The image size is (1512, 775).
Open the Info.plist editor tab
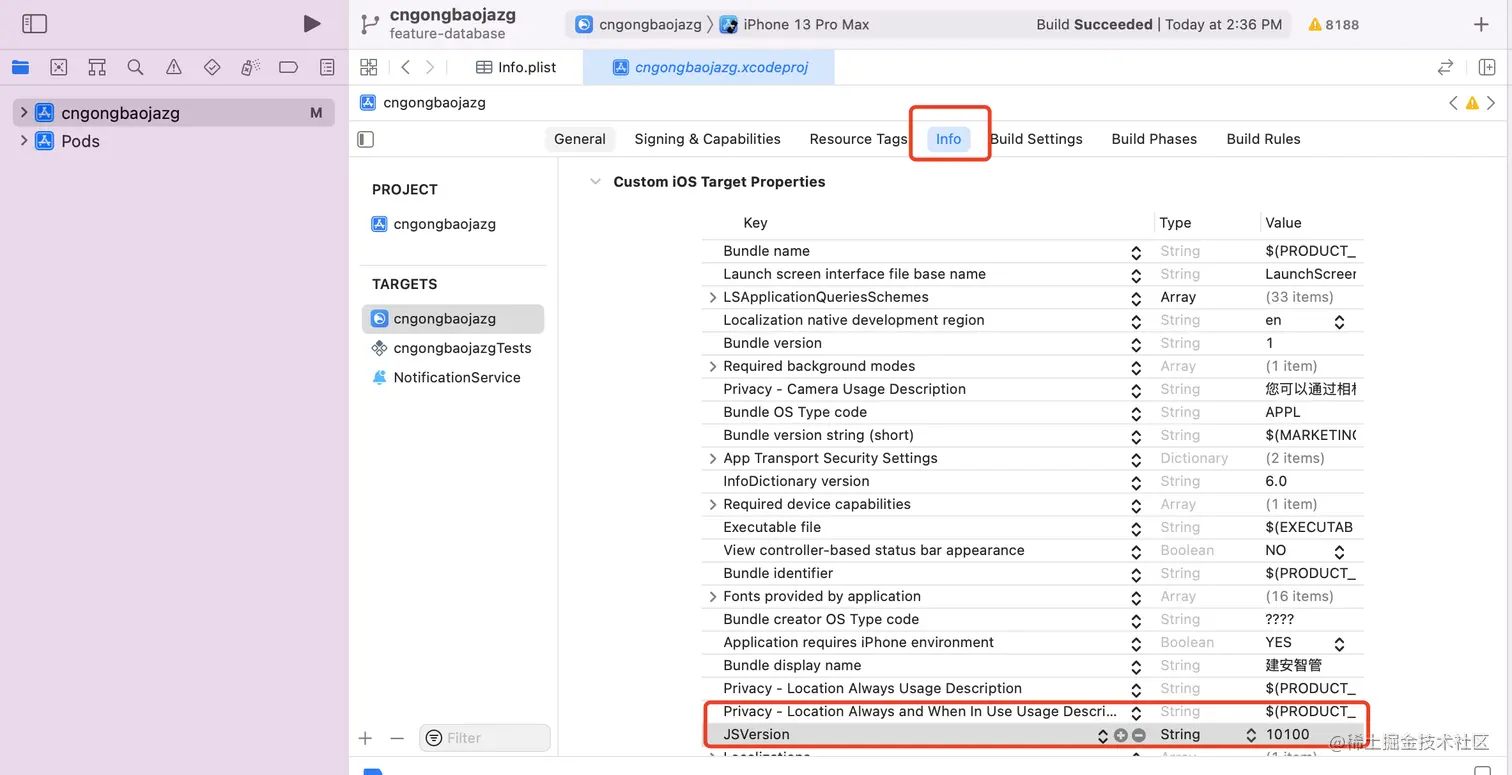(x=516, y=67)
